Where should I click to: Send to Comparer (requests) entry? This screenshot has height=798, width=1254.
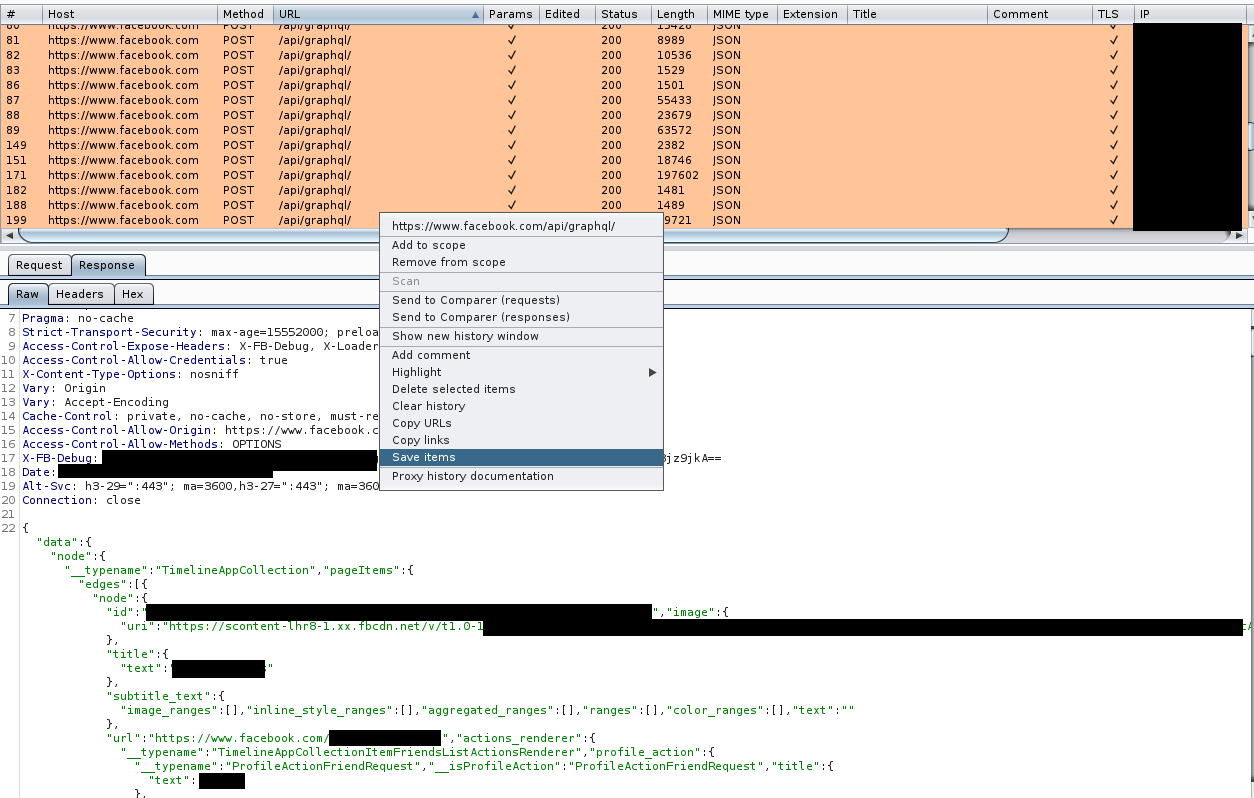pyautogui.click(x=521, y=300)
